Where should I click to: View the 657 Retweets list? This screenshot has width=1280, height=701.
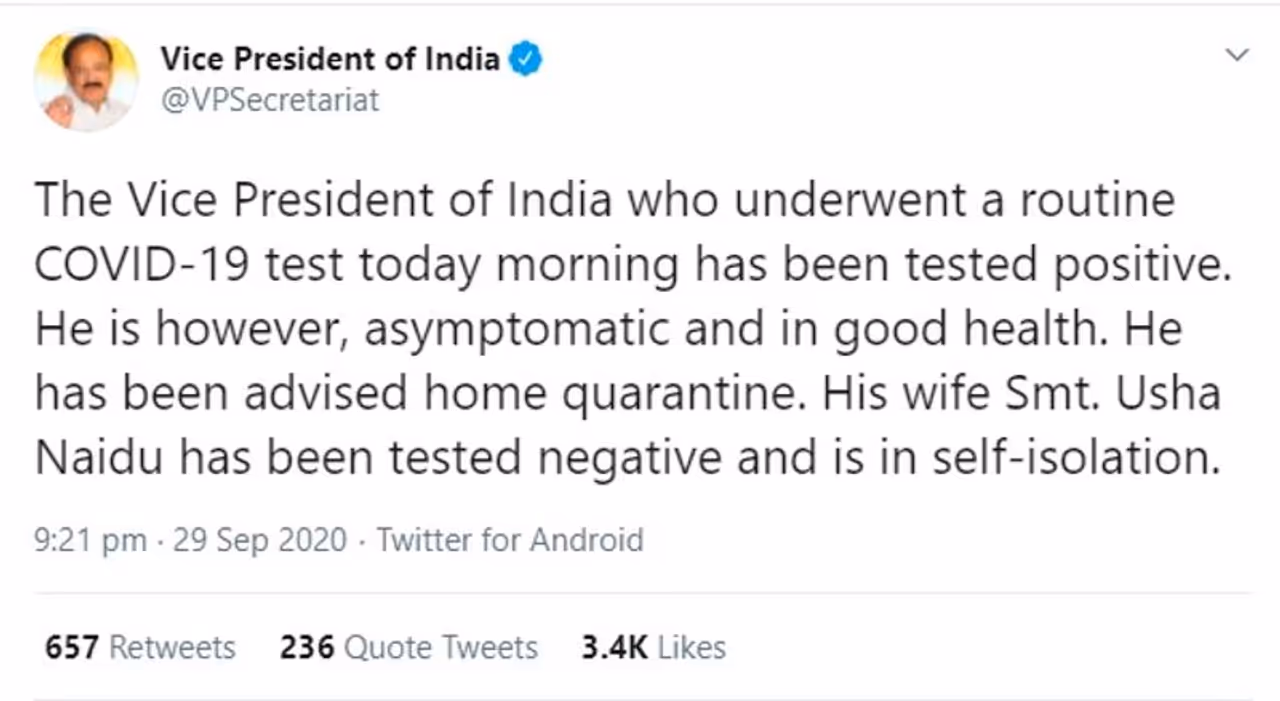pyautogui.click(x=140, y=648)
